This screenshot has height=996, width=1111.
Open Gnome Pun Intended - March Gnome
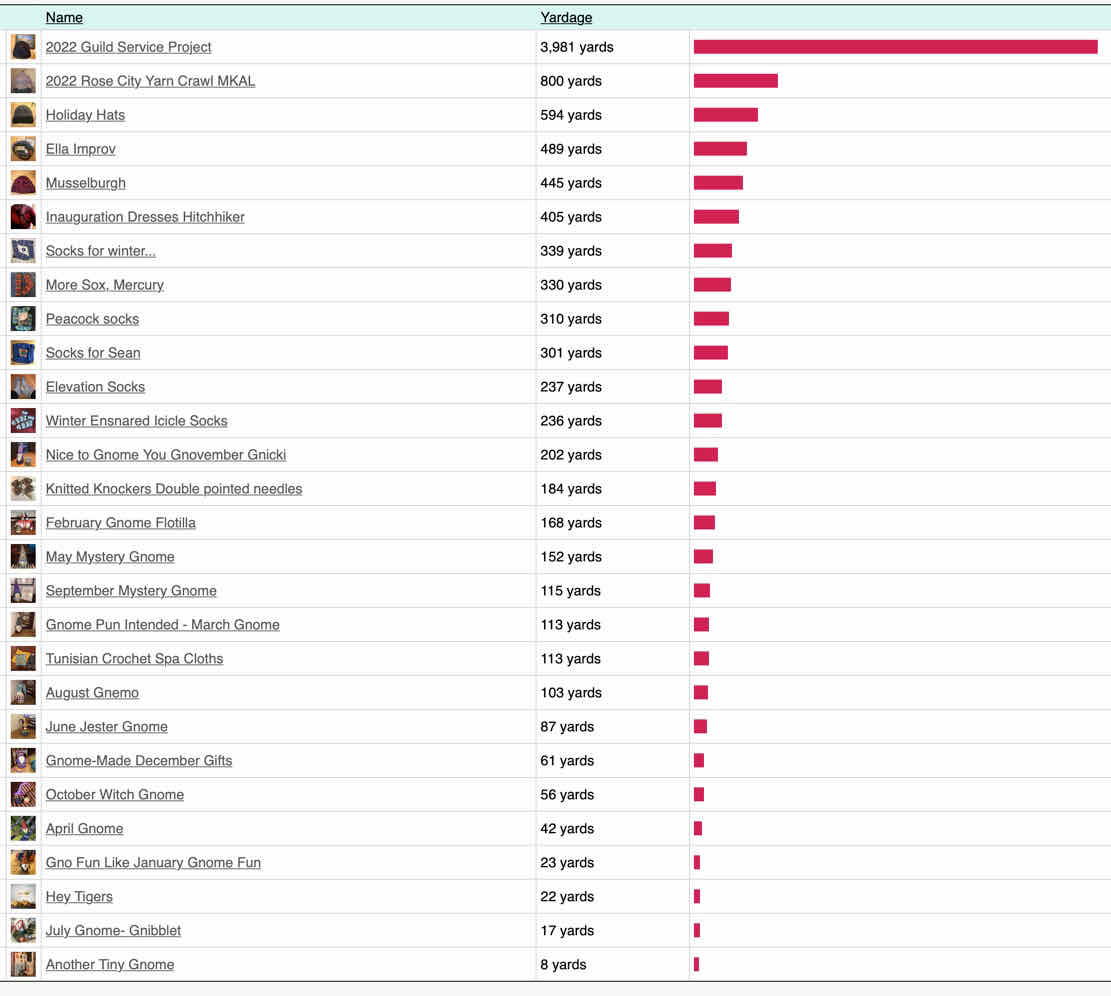[x=162, y=625]
